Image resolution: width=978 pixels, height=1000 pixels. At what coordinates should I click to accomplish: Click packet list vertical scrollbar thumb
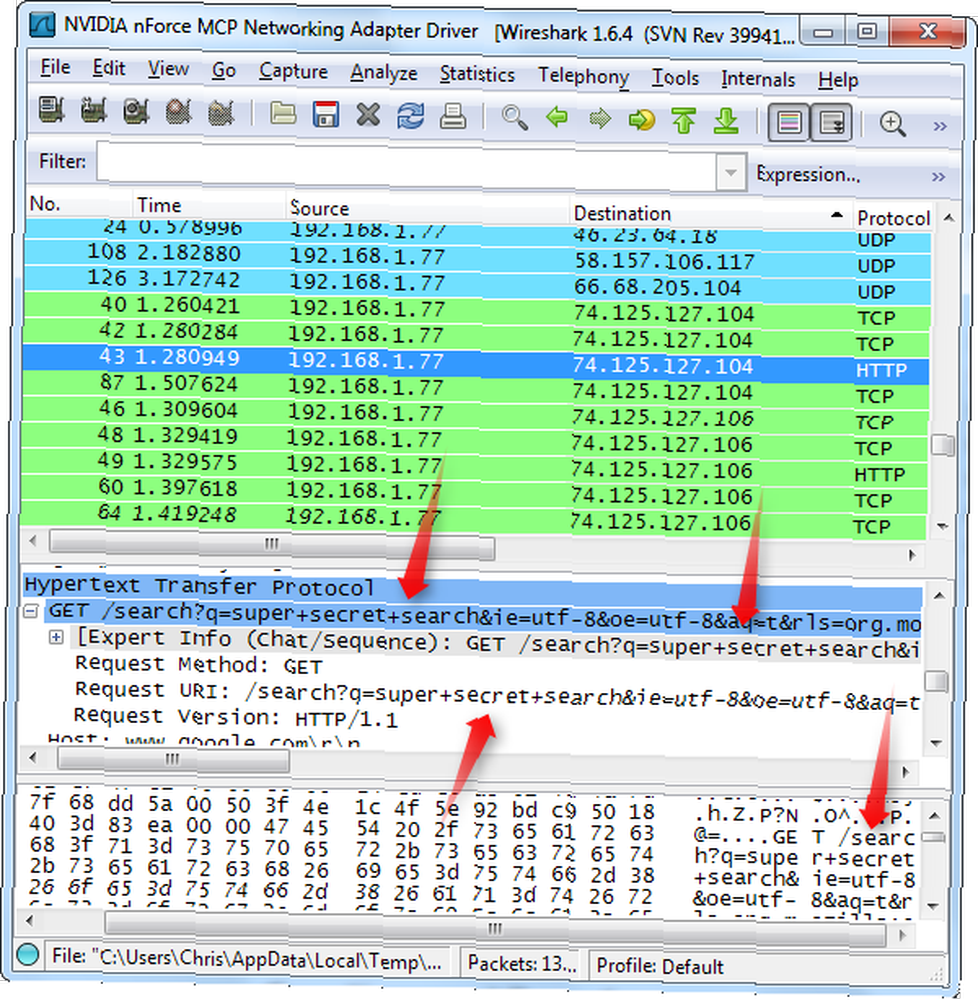943,445
